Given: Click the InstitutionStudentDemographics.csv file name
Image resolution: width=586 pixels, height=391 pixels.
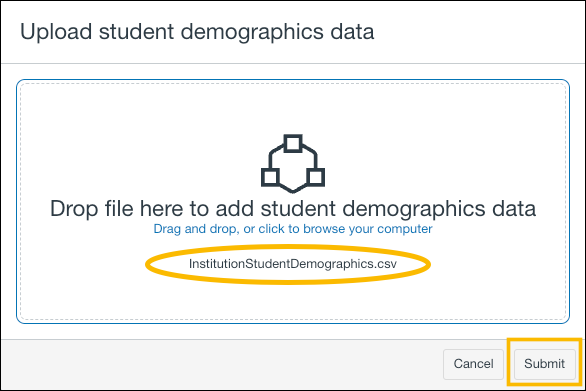Looking at the screenshot, I should point(293,264).
